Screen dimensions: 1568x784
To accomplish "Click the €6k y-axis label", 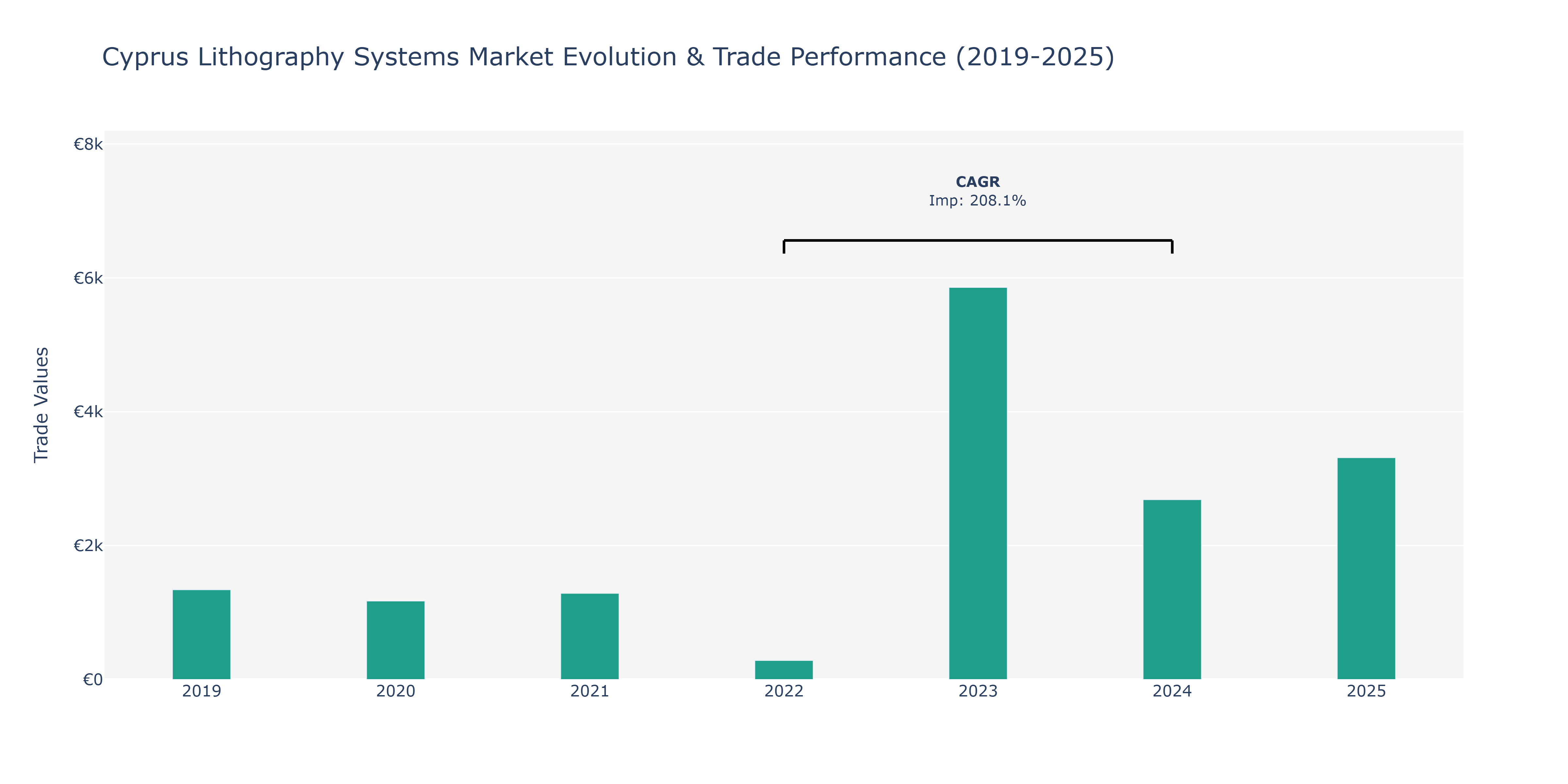I will 88,278.
